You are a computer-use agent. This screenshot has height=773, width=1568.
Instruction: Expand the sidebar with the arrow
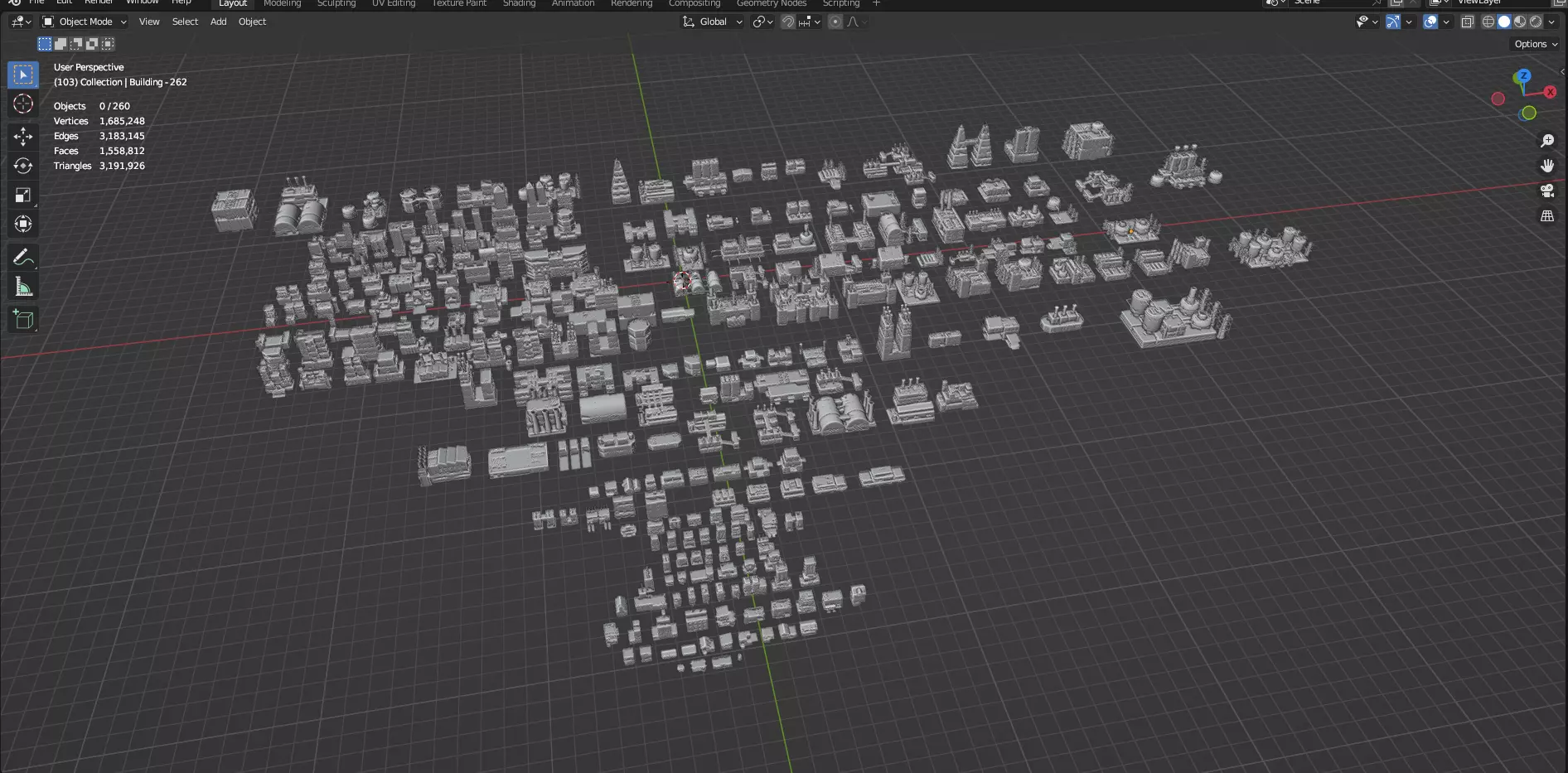1562,71
